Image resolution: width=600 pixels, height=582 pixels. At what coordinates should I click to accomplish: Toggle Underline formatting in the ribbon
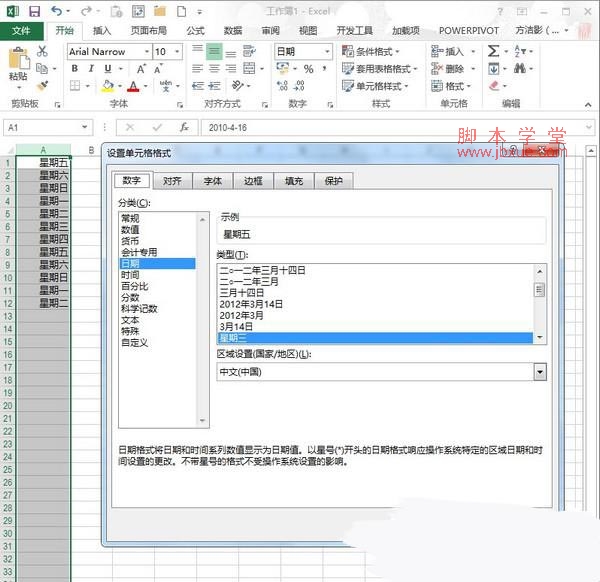pos(107,68)
